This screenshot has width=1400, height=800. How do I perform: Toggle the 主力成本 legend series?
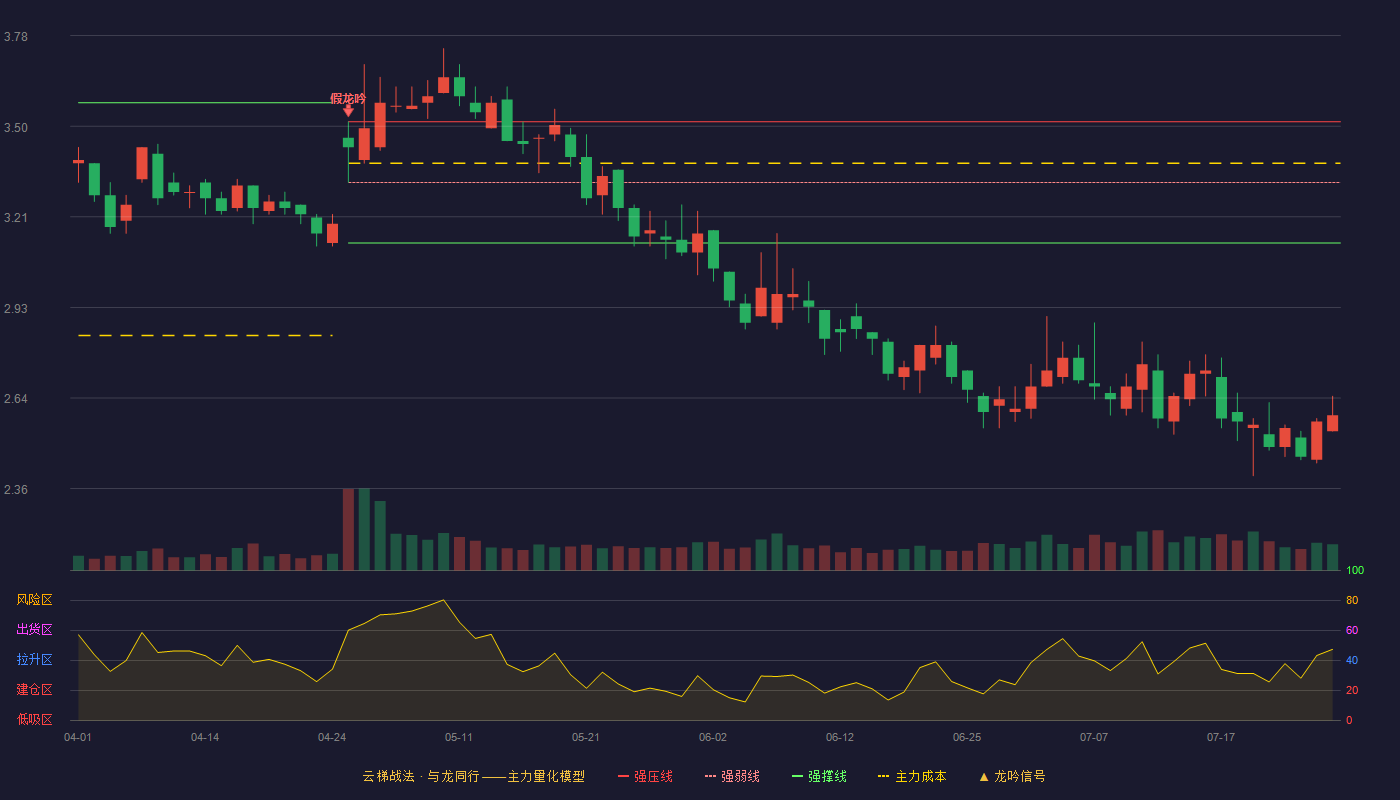pyautogui.click(x=912, y=776)
